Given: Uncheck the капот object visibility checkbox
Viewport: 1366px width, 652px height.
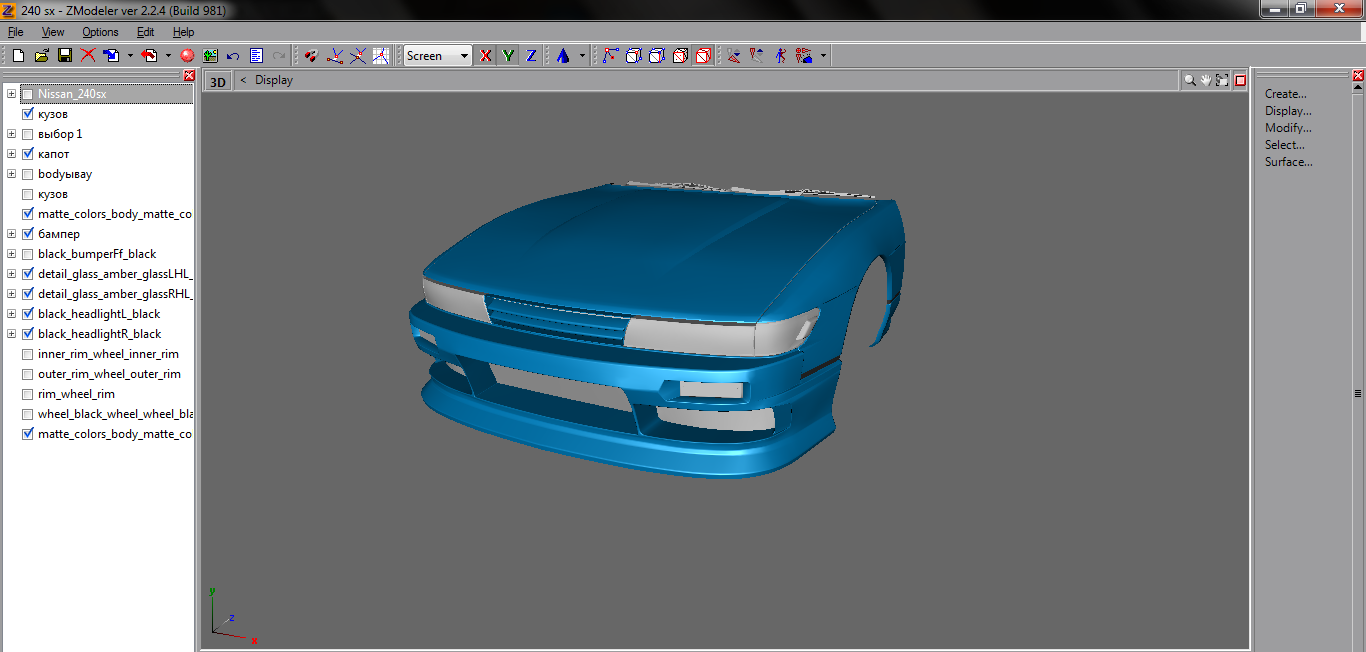Looking at the screenshot, I should click(27, 154).
